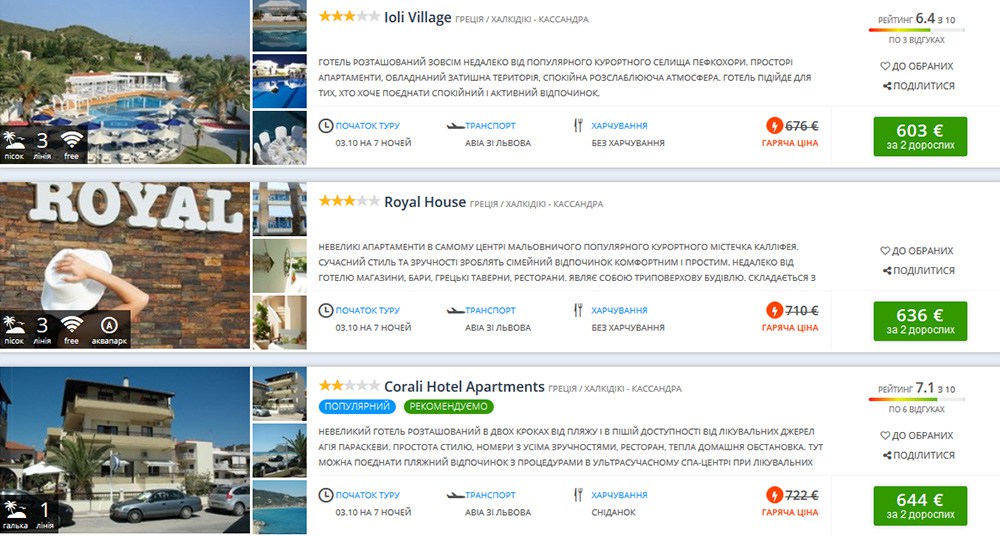
Task: Click the clock icon next to Royal House tour start
Action: tap(325, 310)
